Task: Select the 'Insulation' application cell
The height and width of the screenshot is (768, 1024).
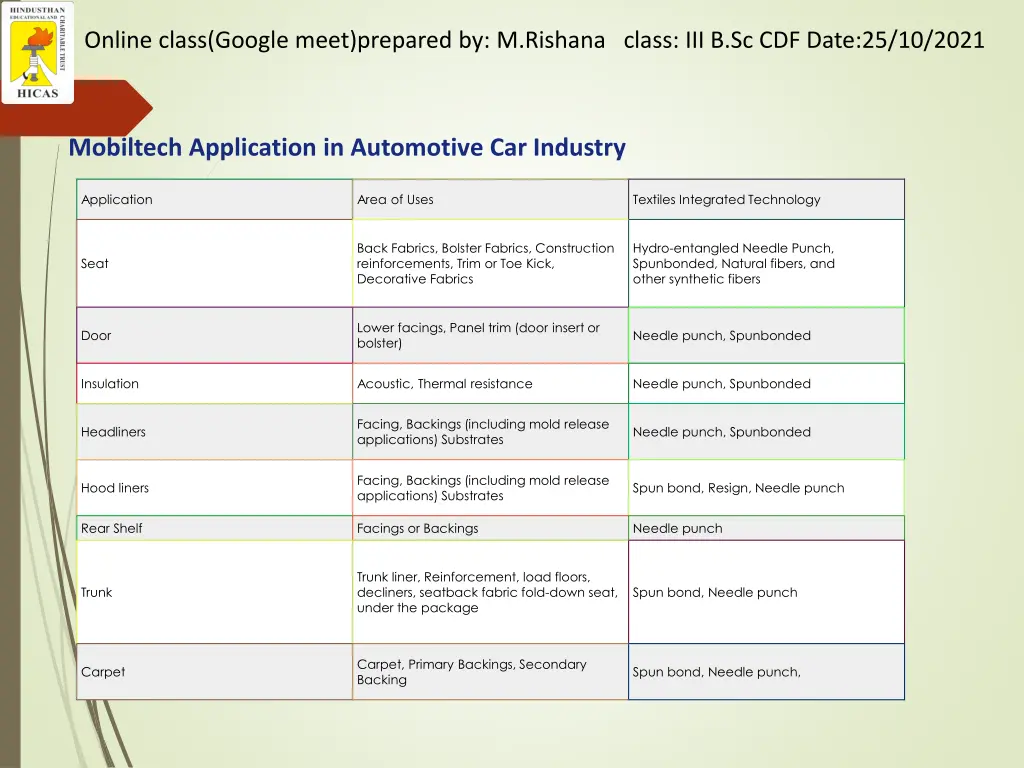Action: point(214,383)
